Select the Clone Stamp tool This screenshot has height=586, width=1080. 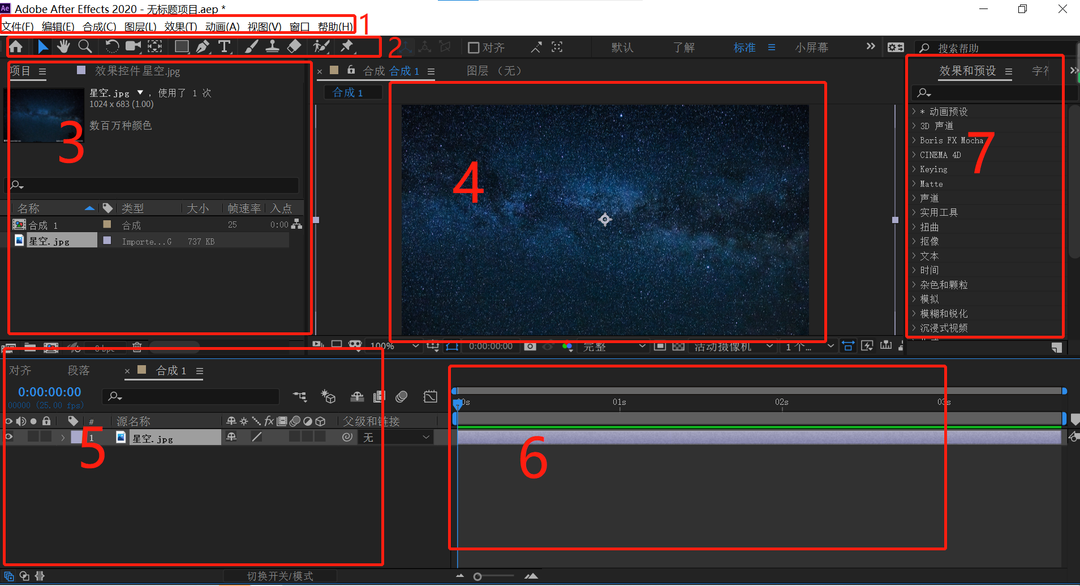click(272, 47)
